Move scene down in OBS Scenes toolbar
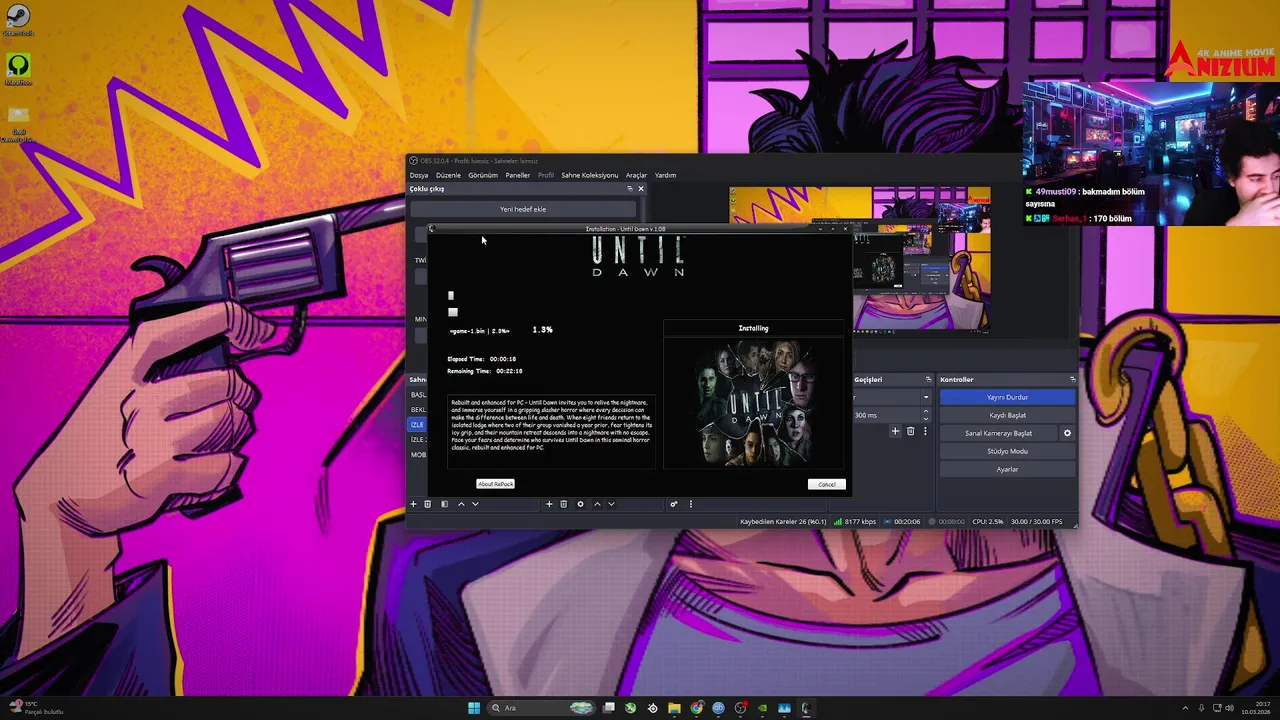 pos(475,504)
